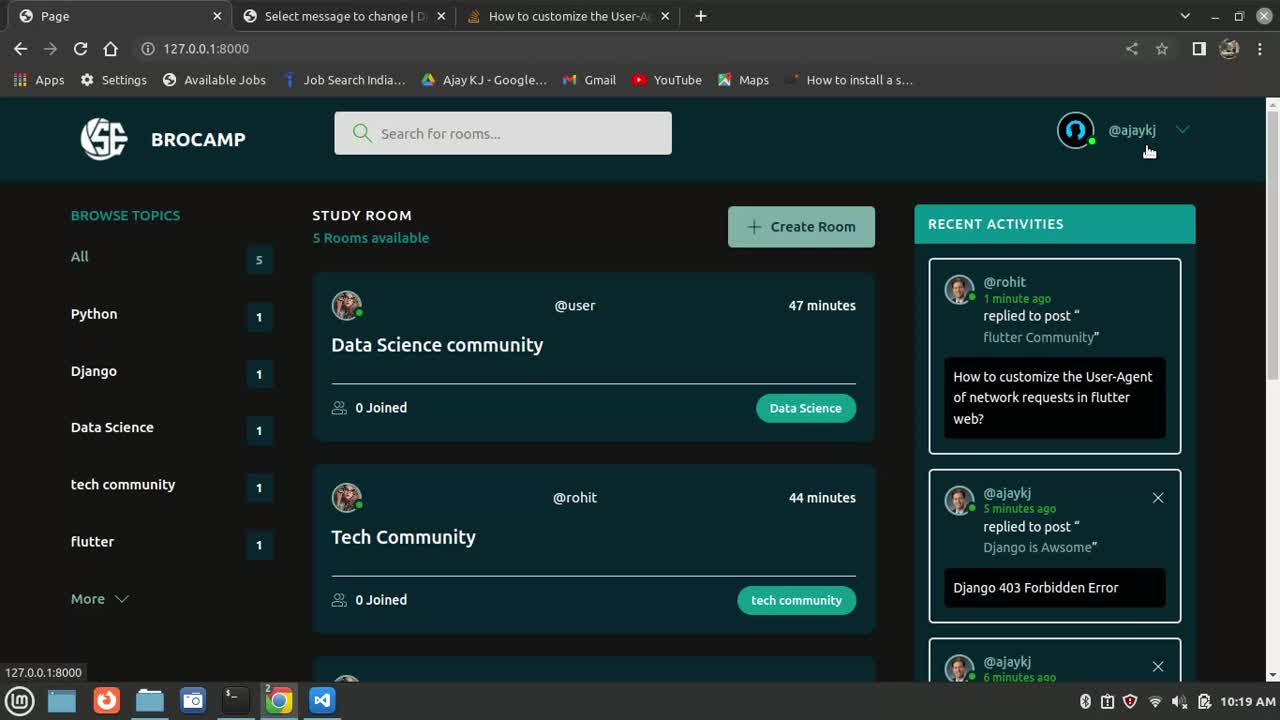1280x720 pixels.
Task: Click the browser home icon
Action: [111, 48]
